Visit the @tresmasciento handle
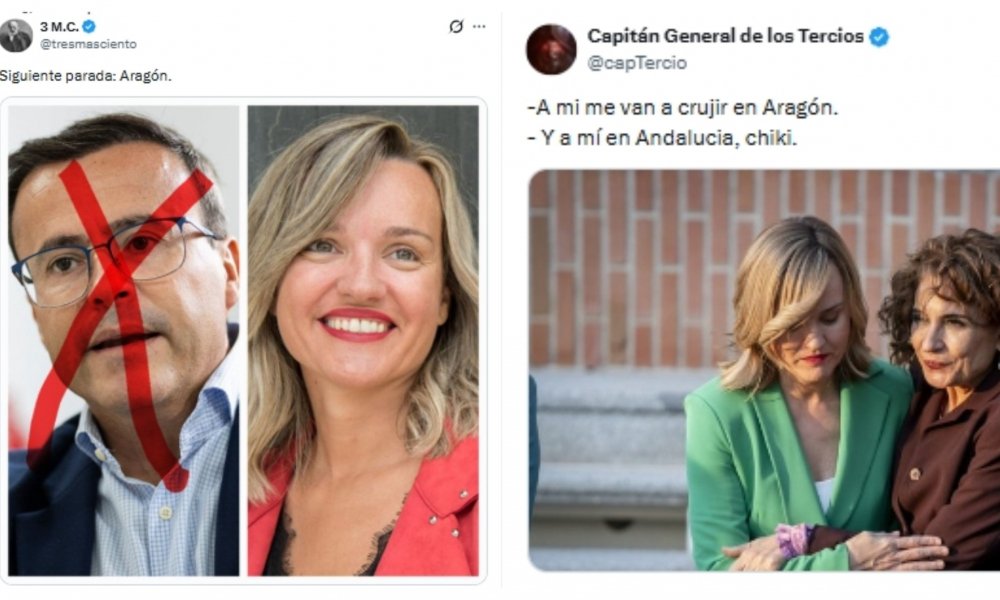 click(x=88, y=44)
